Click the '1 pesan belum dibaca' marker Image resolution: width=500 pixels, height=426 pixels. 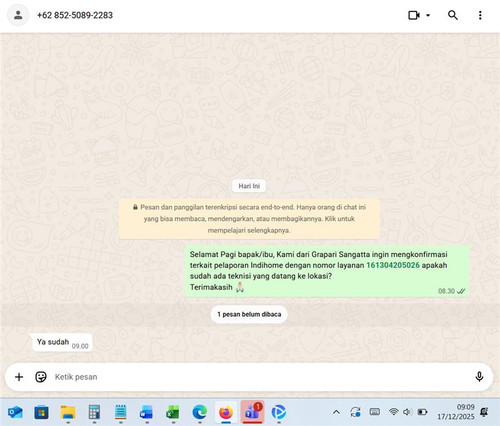pyautogui.click(x=249, y=314)
